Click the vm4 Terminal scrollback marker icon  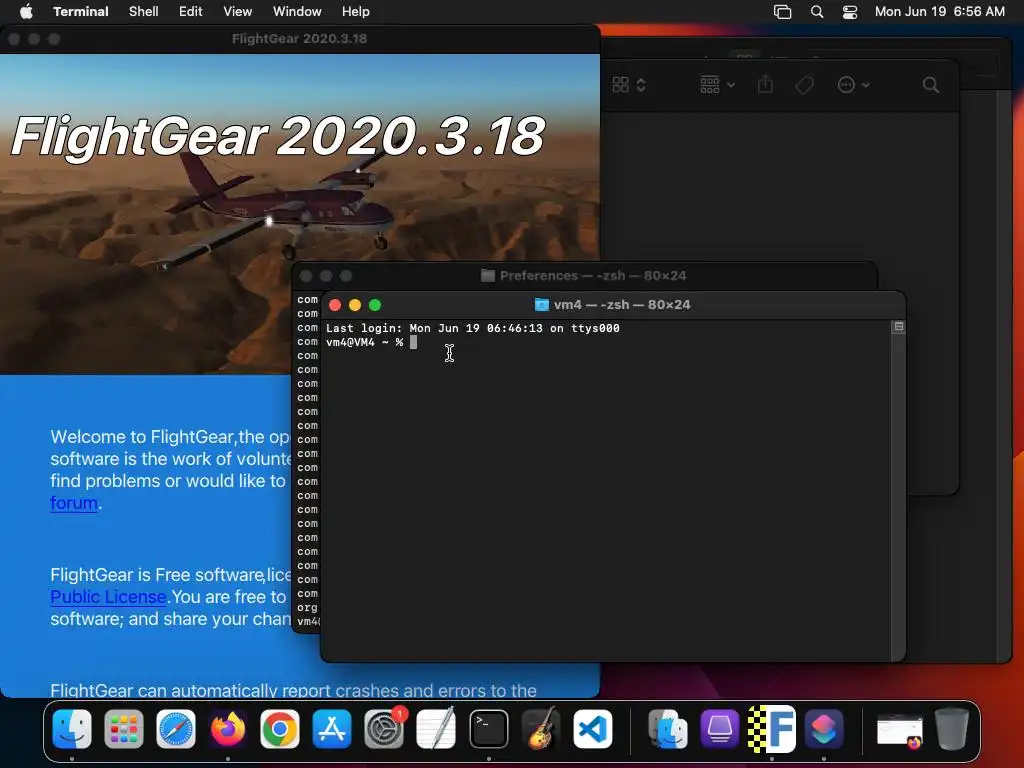point(899,327)
